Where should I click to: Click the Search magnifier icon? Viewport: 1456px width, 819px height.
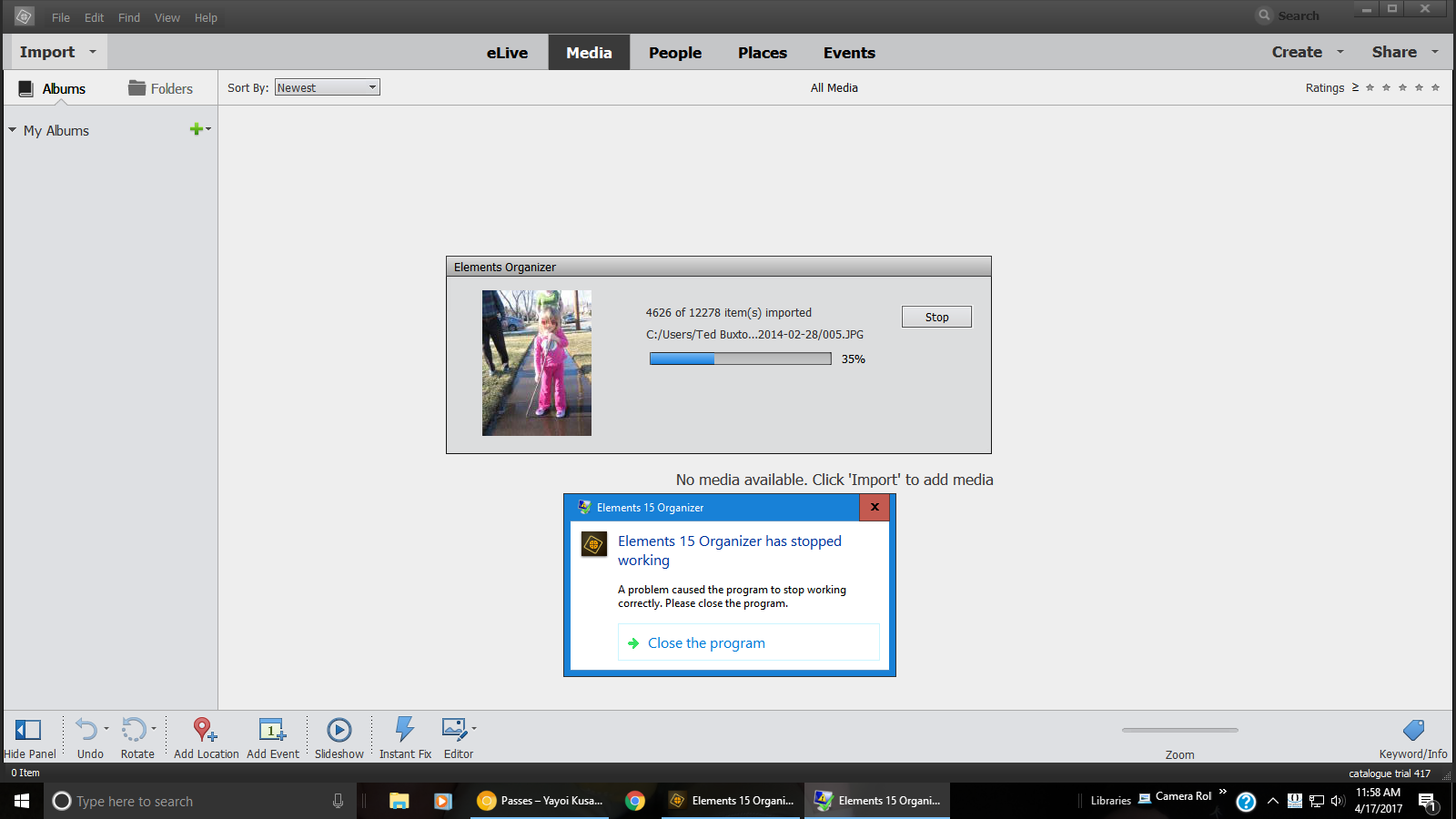1264,15
